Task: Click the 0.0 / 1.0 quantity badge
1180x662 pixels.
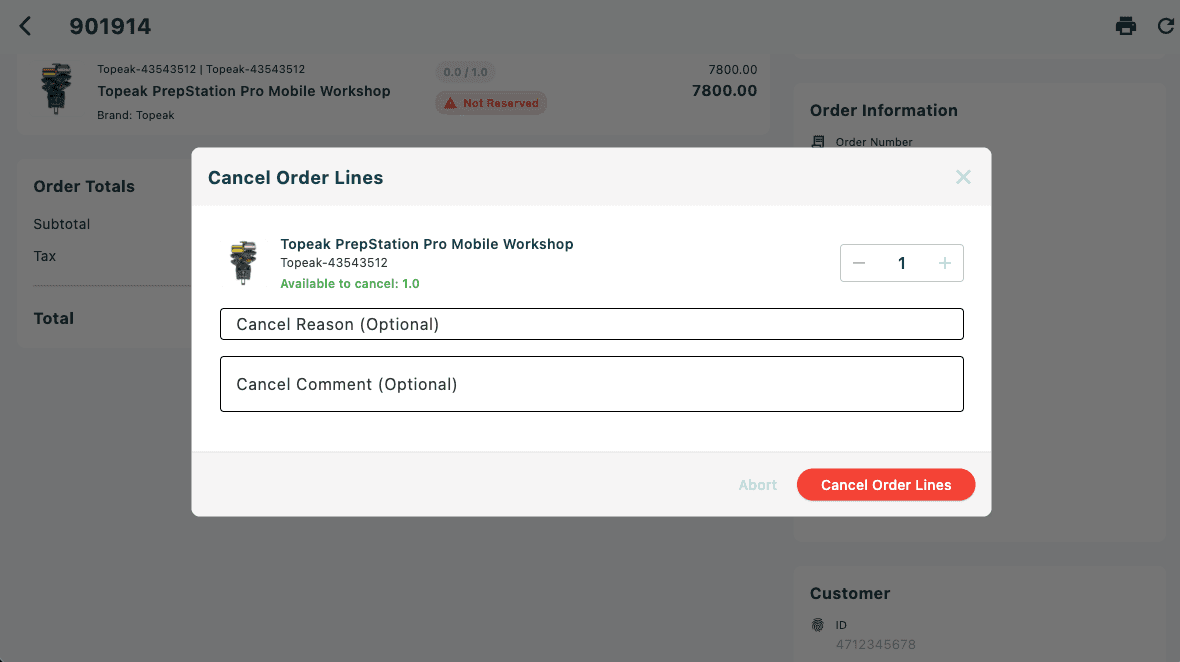Action: point(465,72)
